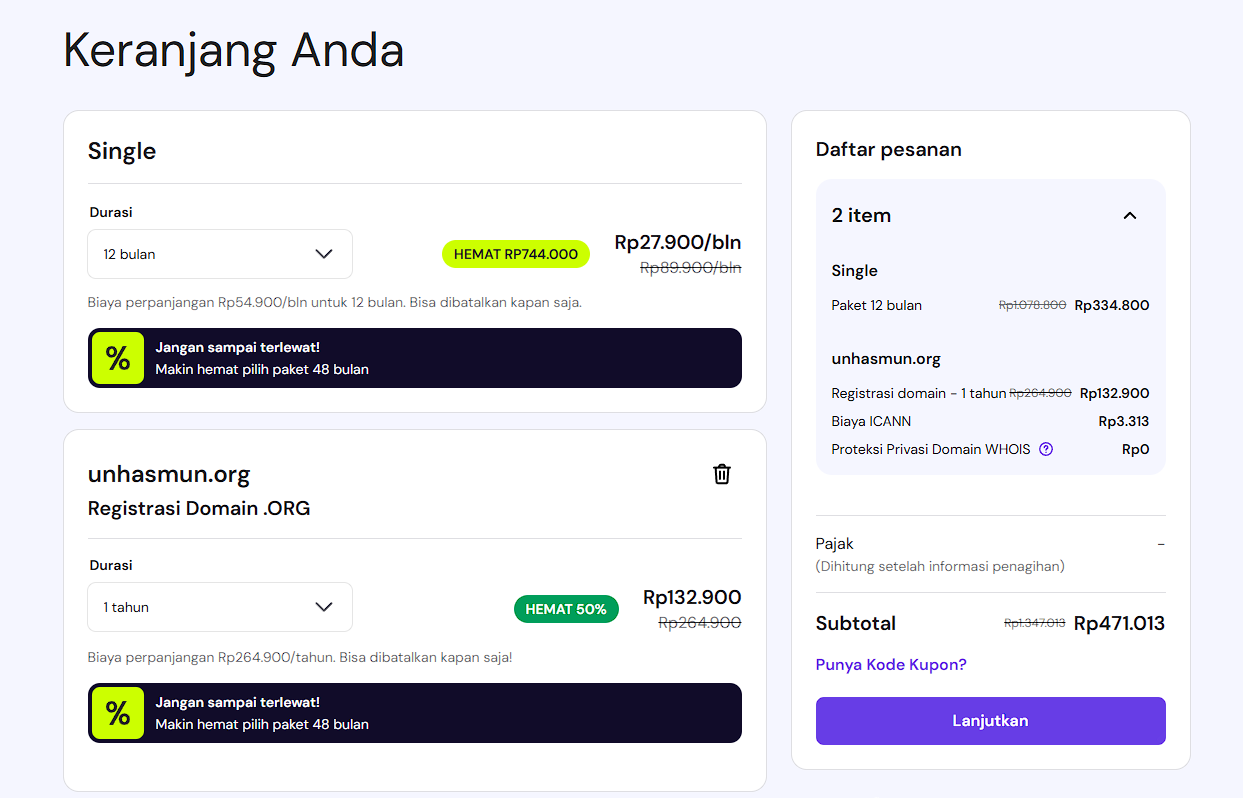1243x798 pixels.
Task: Click the 48-month promo banner under domain
Action: 440,713
